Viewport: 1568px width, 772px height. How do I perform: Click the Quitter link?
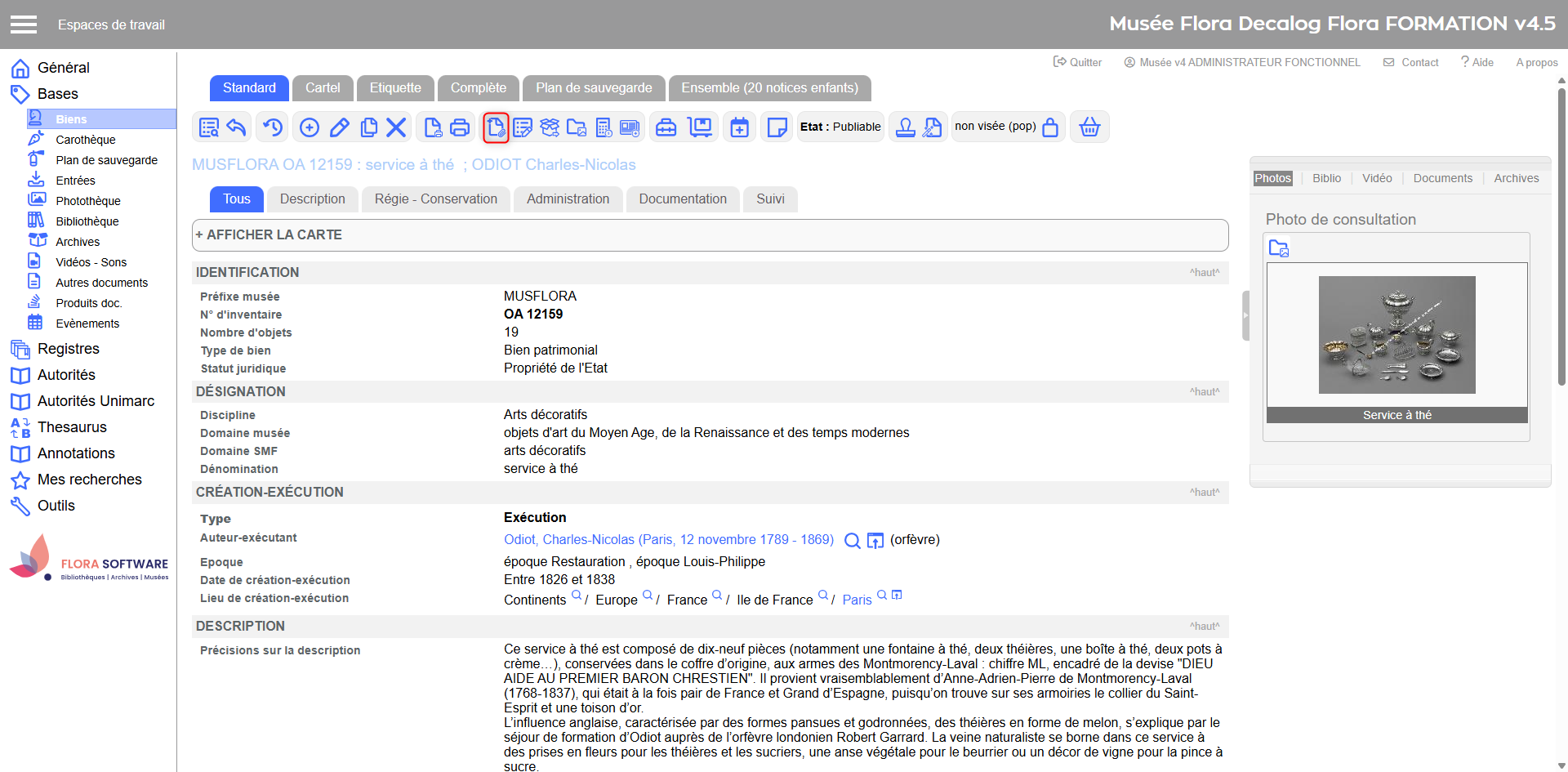pos(1077,62)
